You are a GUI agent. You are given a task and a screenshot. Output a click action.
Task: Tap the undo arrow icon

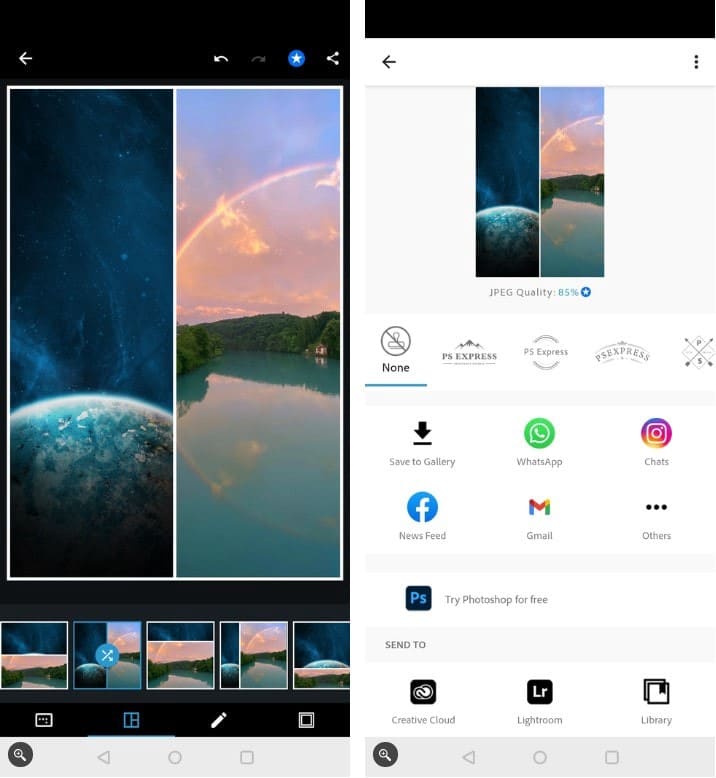tap(221, 59)
